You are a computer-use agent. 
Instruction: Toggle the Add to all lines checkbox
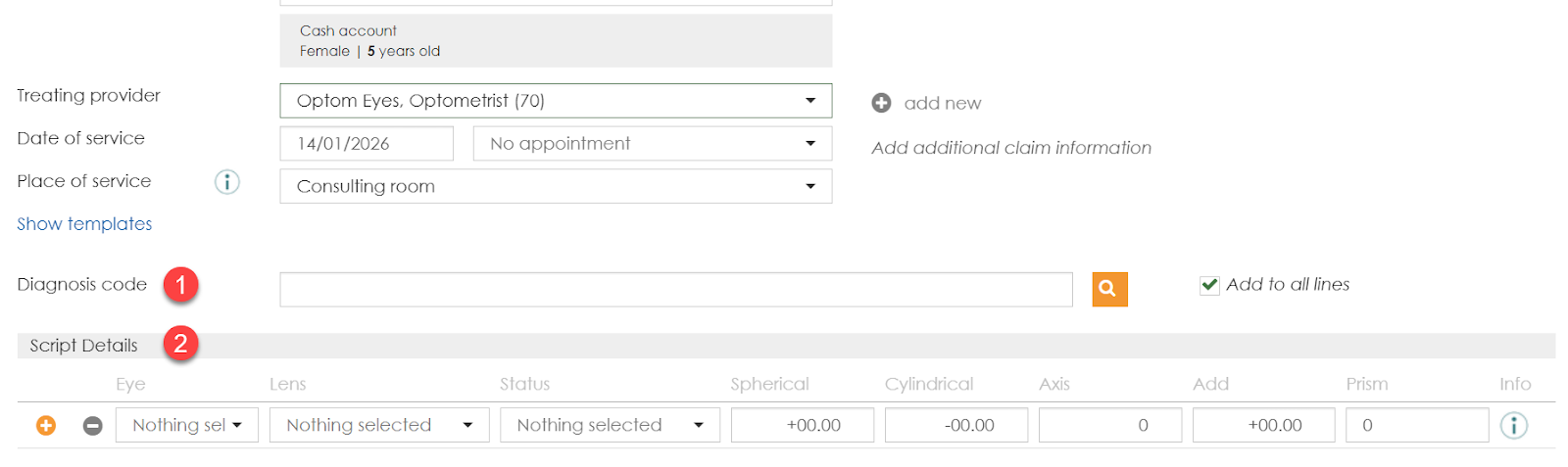pyautogui.click(x=1209, y=285)
